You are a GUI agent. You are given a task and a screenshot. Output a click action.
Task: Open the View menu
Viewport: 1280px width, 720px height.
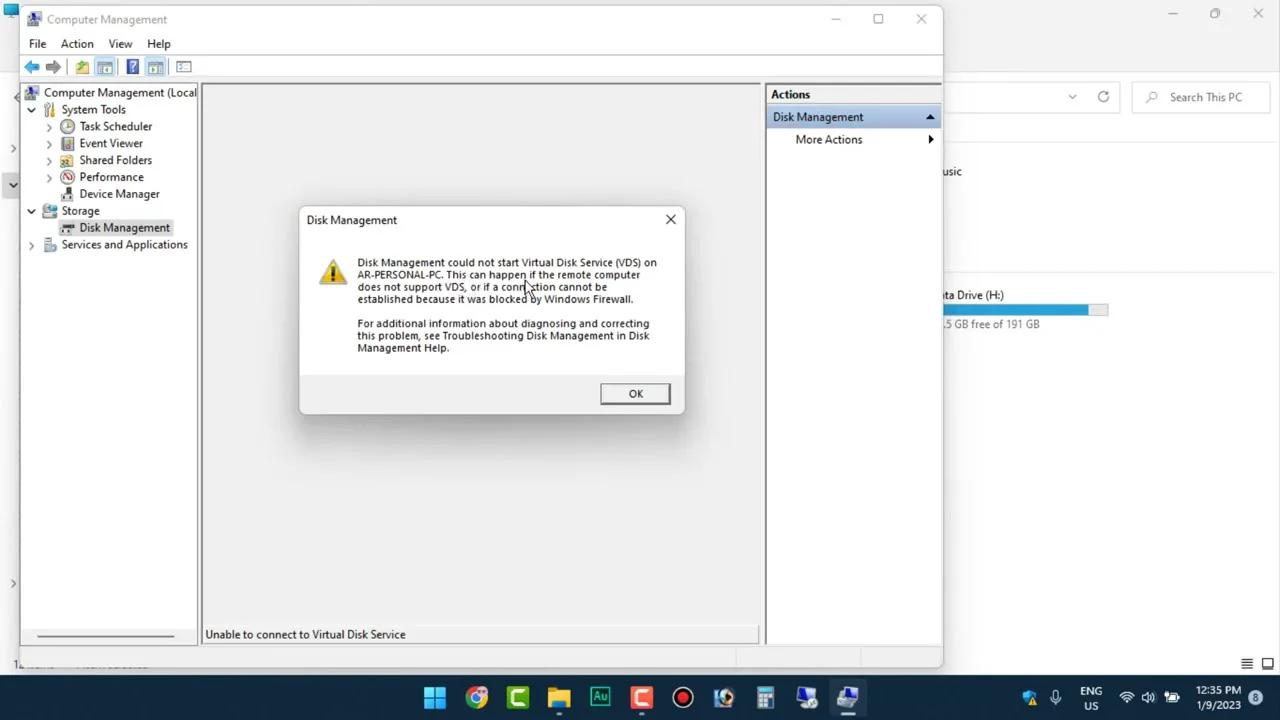click(120, 43)
